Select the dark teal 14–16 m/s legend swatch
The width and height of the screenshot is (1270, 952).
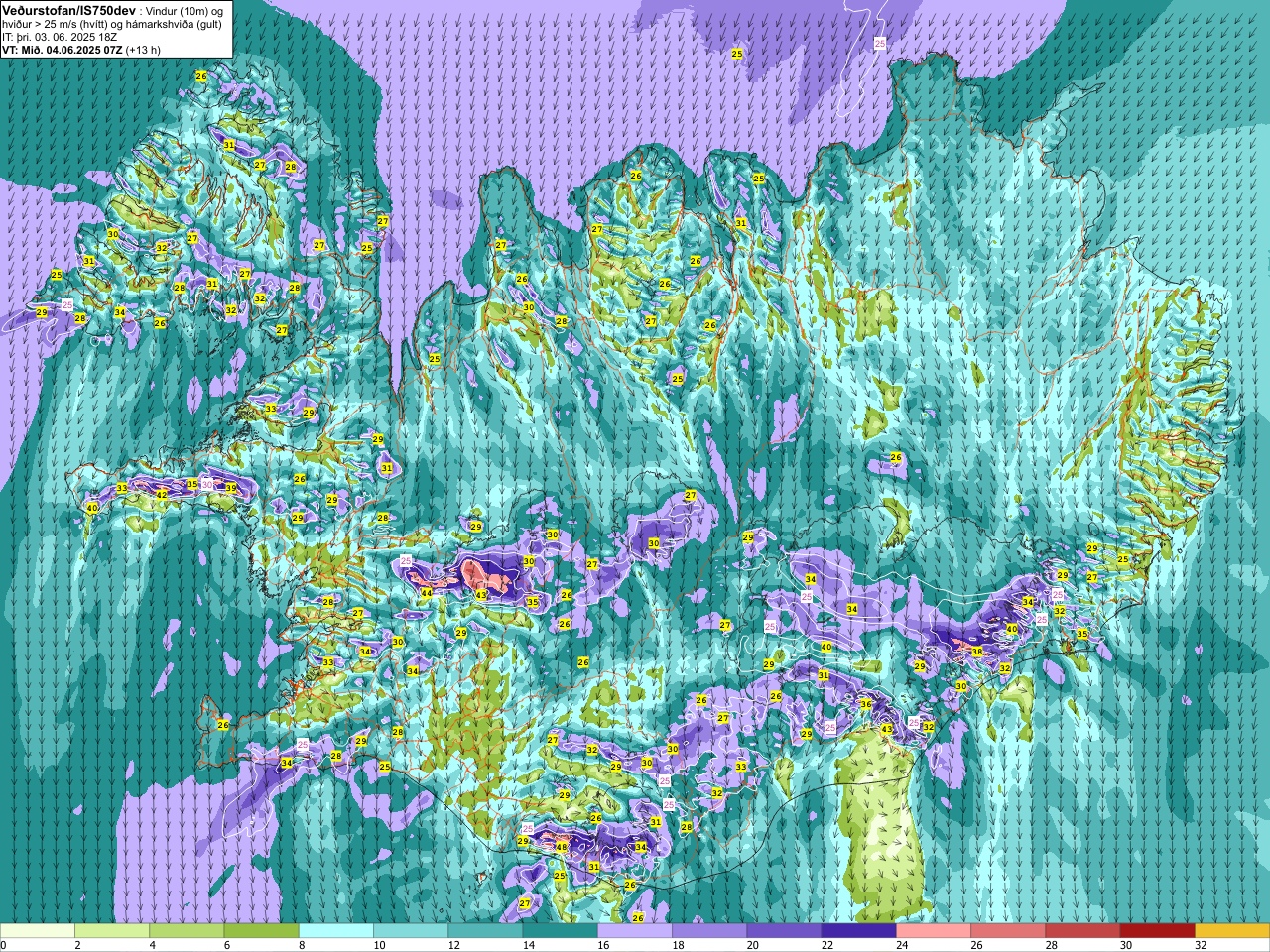click(x=560, y=931)
